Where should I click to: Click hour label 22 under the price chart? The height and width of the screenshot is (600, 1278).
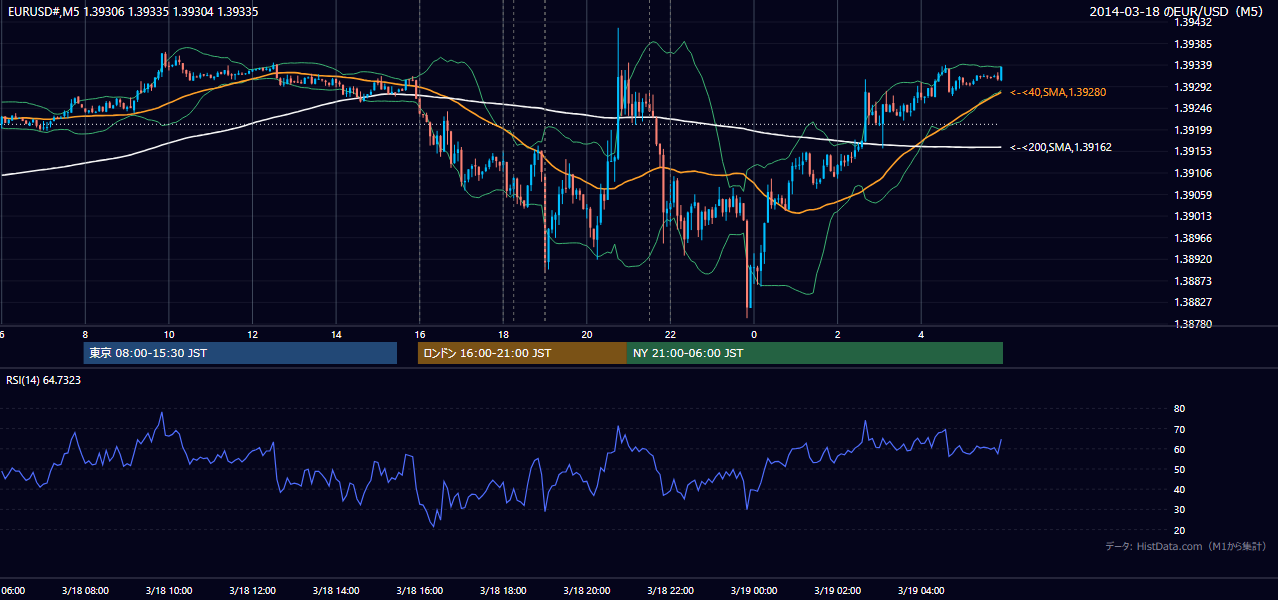[670, 335]
